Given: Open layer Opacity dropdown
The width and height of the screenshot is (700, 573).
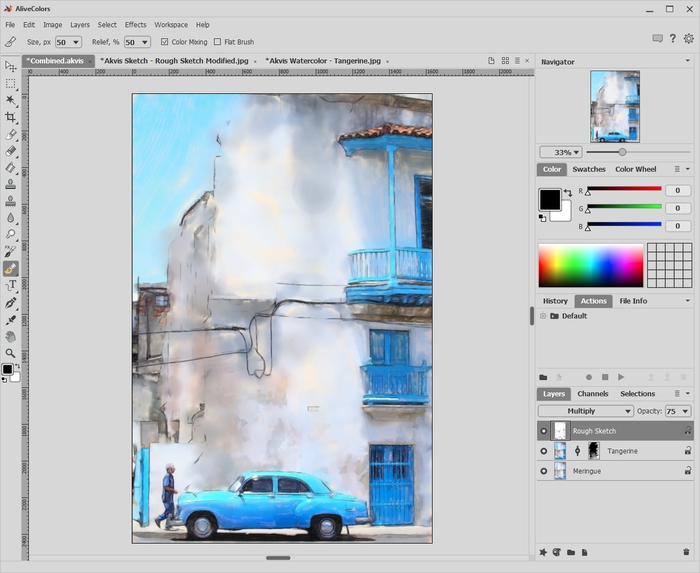Looking at the screenshot, I should [685, 411].
